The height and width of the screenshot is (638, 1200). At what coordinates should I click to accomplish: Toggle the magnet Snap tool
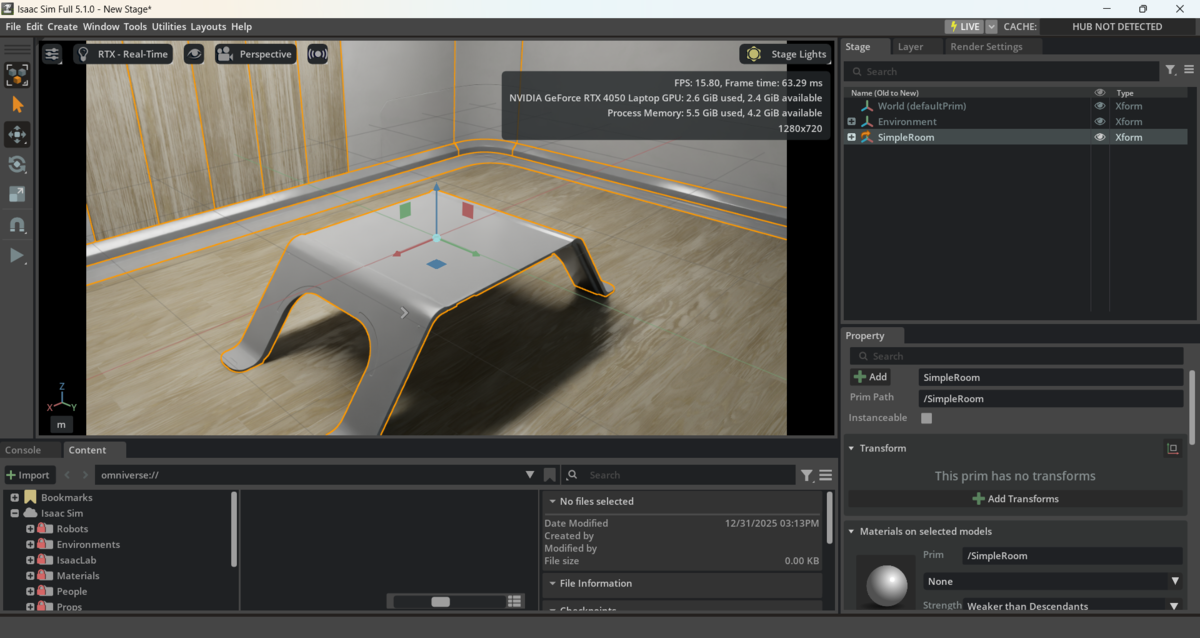(17, 225)
